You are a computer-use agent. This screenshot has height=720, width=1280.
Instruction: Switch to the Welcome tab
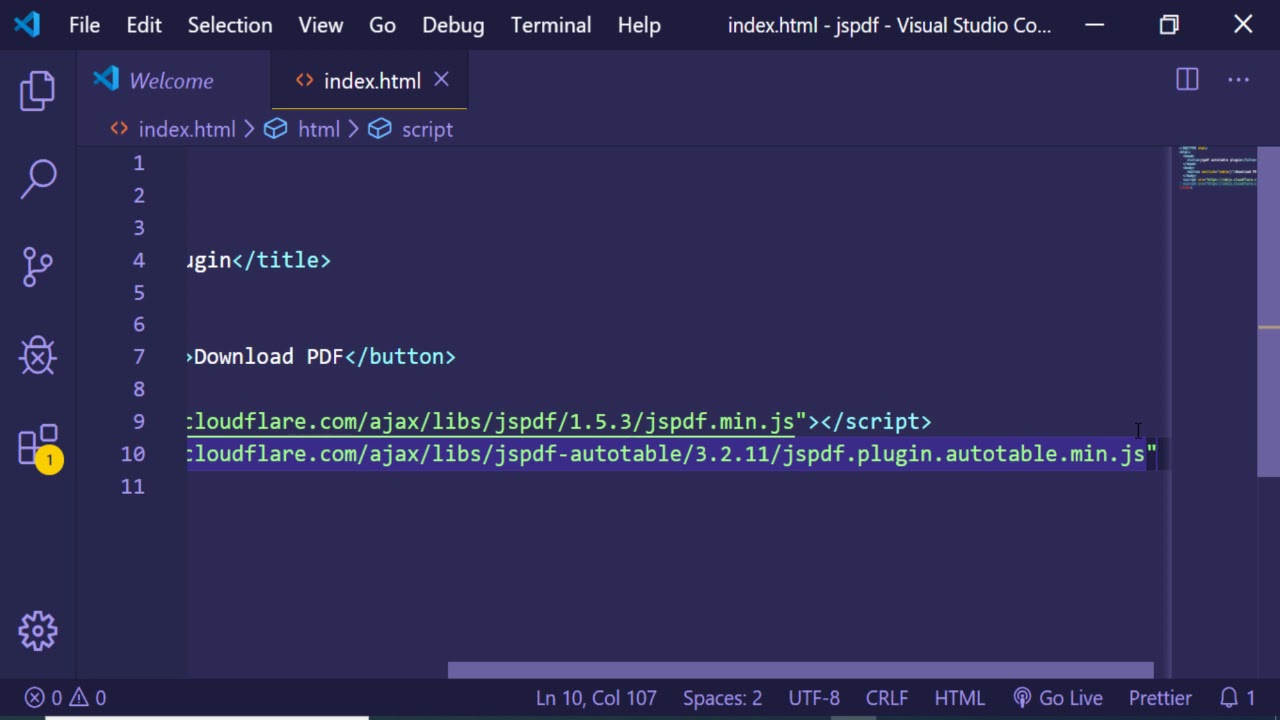coord(170,81)
